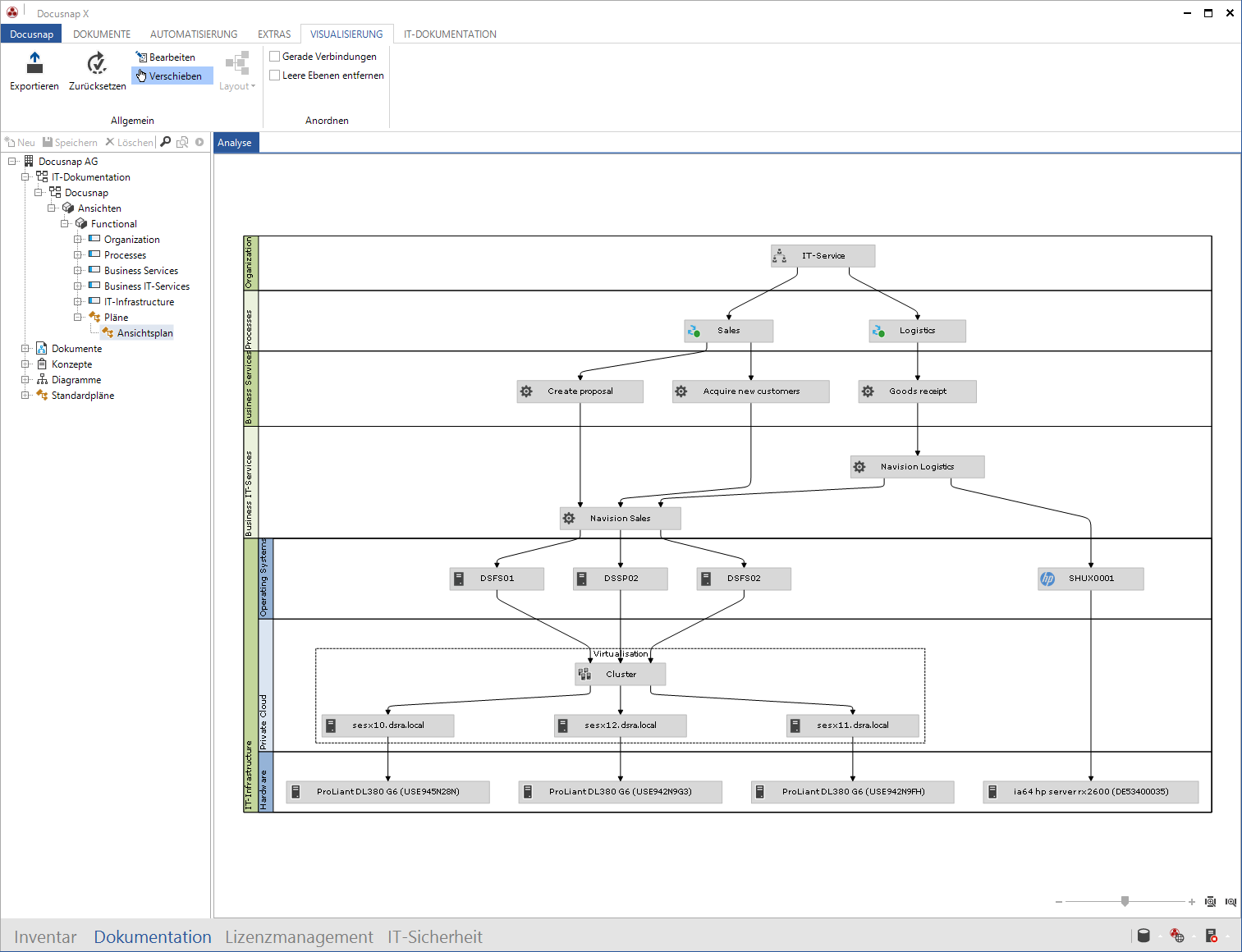This screenshot has width=1242, height=952.
Task: Collapse the Functional tree node
Action: pos(65,224)
